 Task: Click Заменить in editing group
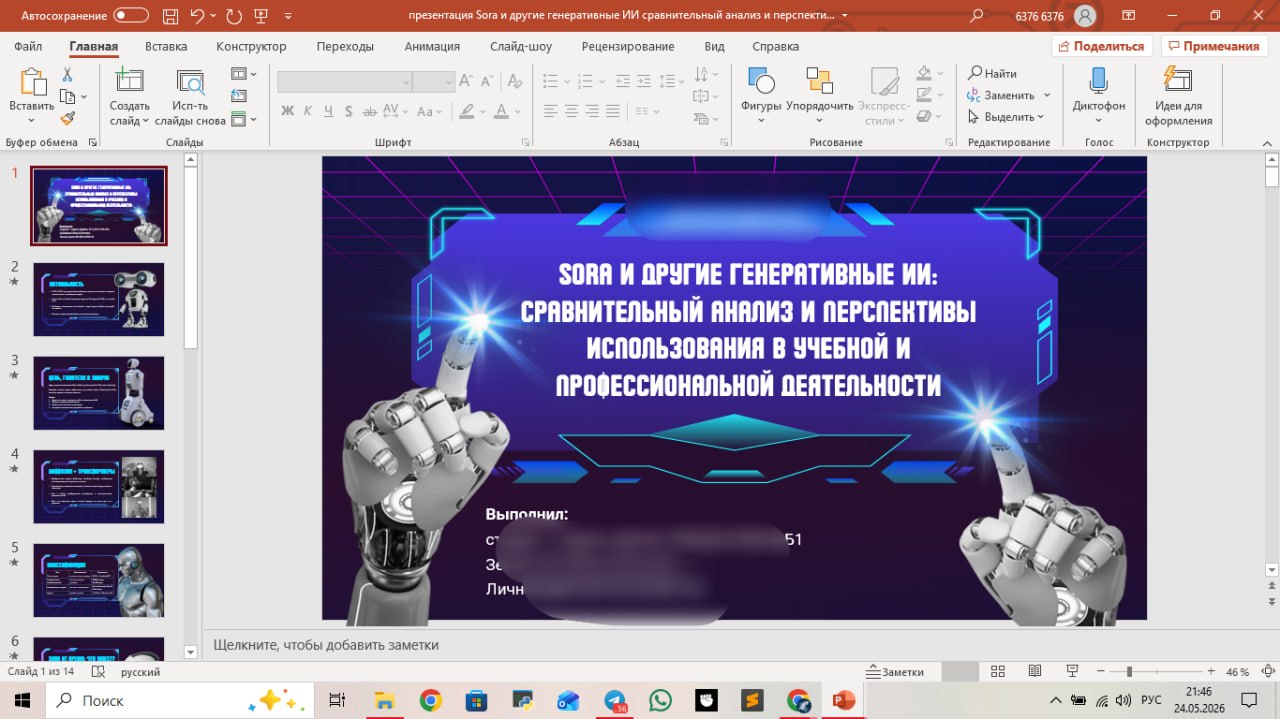click(1002, 95)
